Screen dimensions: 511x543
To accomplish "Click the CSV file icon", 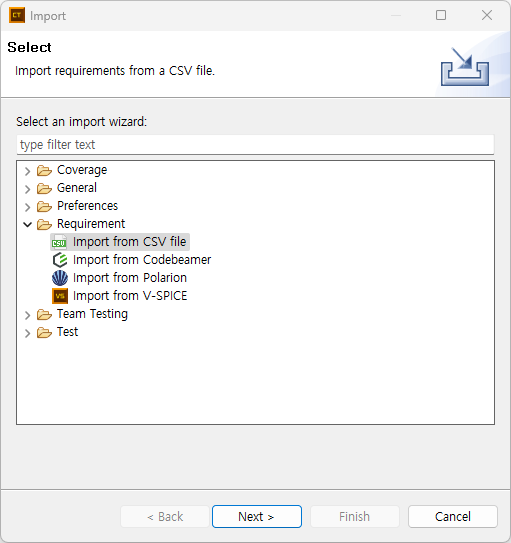I will click(59, 242).
